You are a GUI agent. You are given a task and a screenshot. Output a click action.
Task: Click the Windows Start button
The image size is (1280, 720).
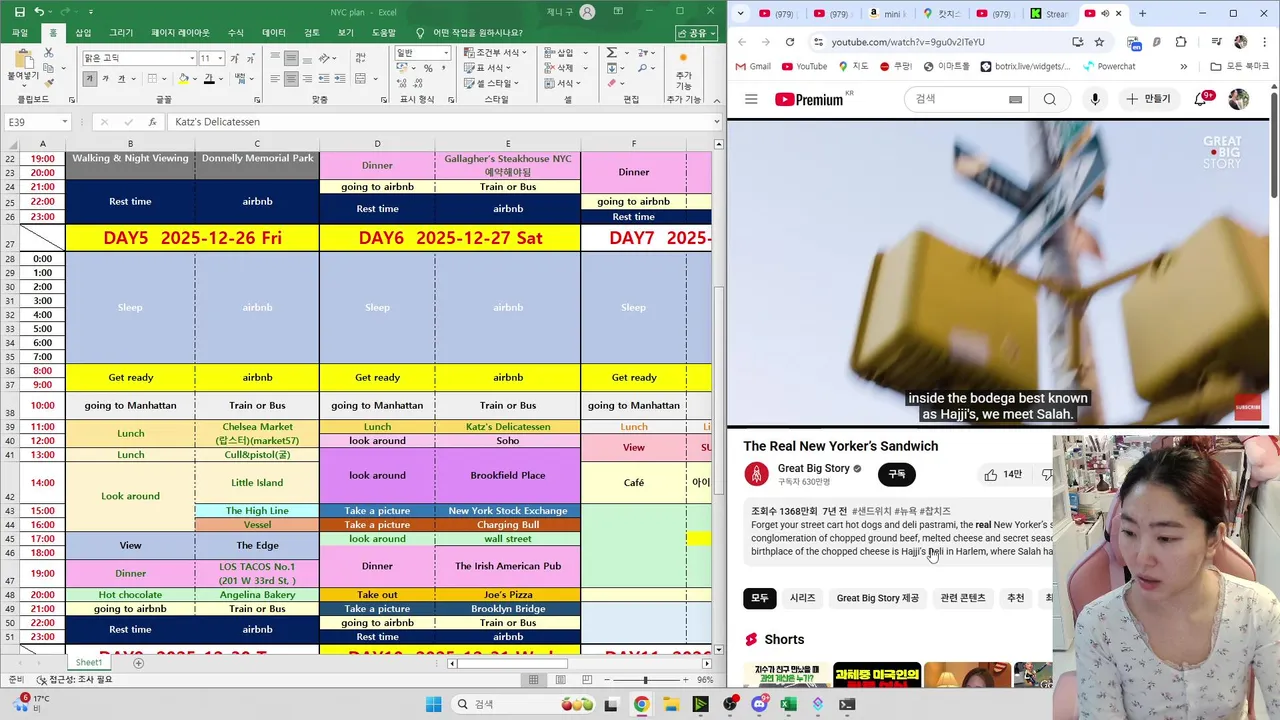coord(433,704)
